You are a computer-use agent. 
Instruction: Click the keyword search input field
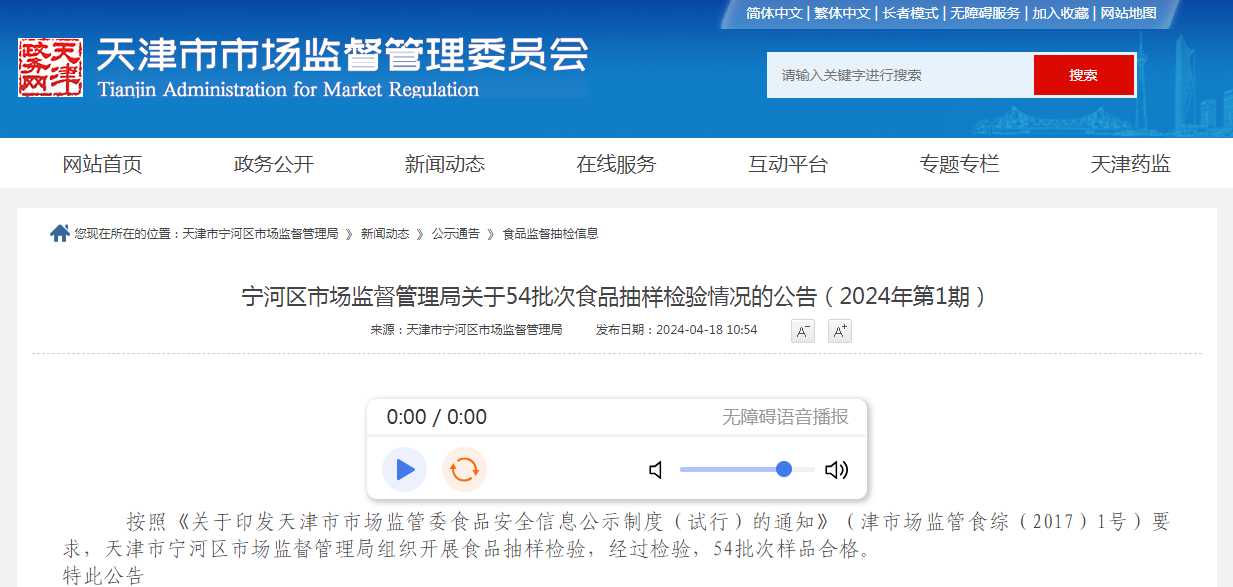coord(900,75)
